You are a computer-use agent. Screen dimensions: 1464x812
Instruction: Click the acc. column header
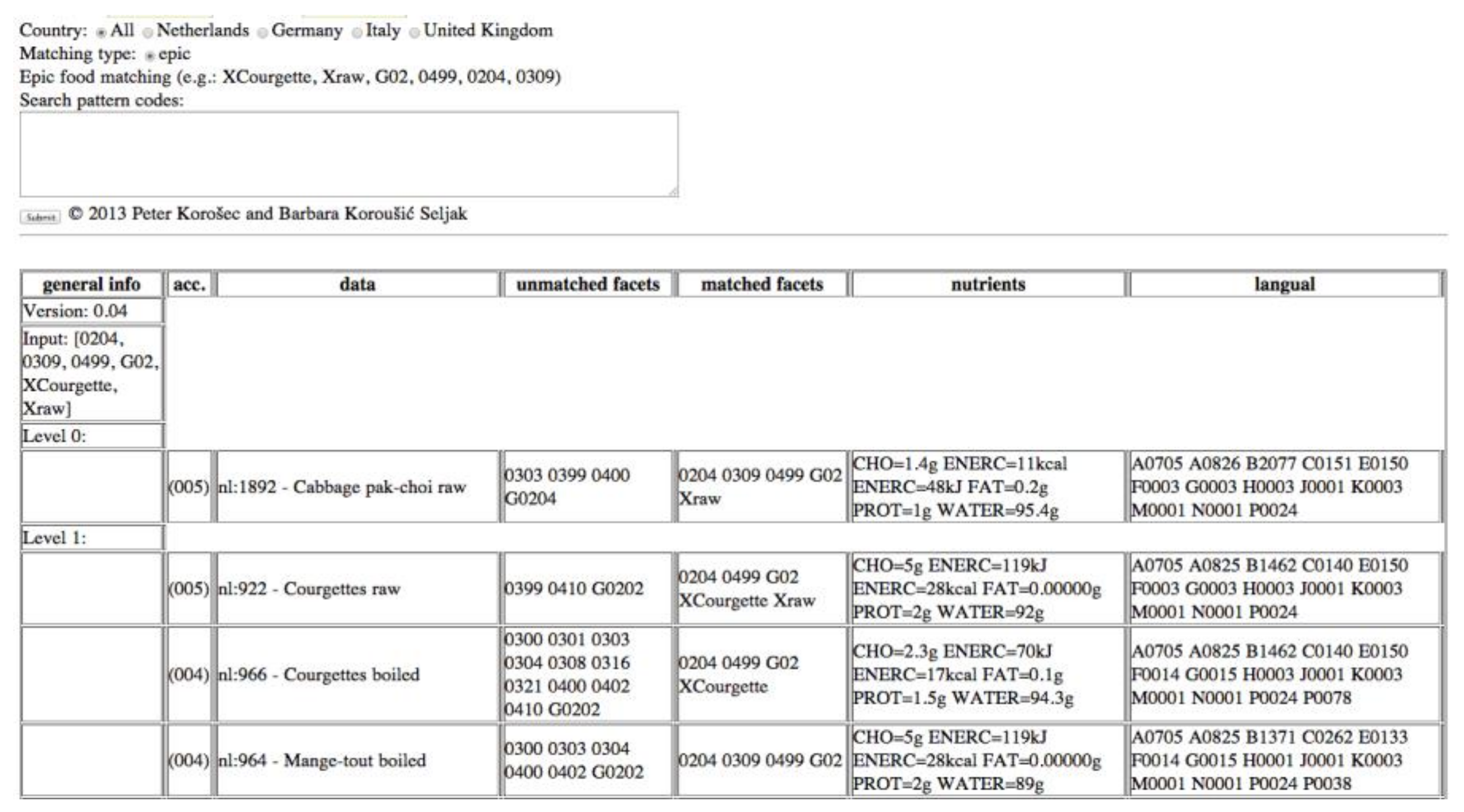coord(189,284)
